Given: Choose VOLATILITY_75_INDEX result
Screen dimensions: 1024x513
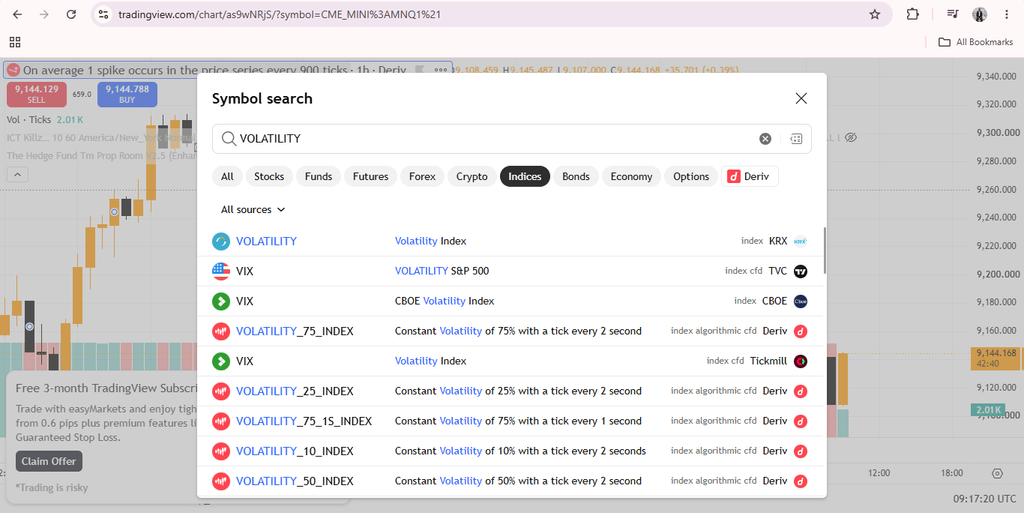Looking at the screenshot, I should [x=511, y=331].
